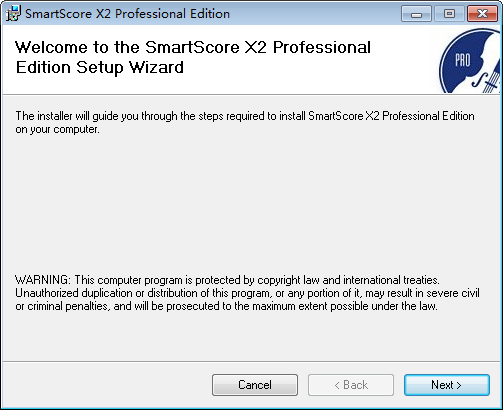Maximize the setup wizard window

tap(449, 14)
